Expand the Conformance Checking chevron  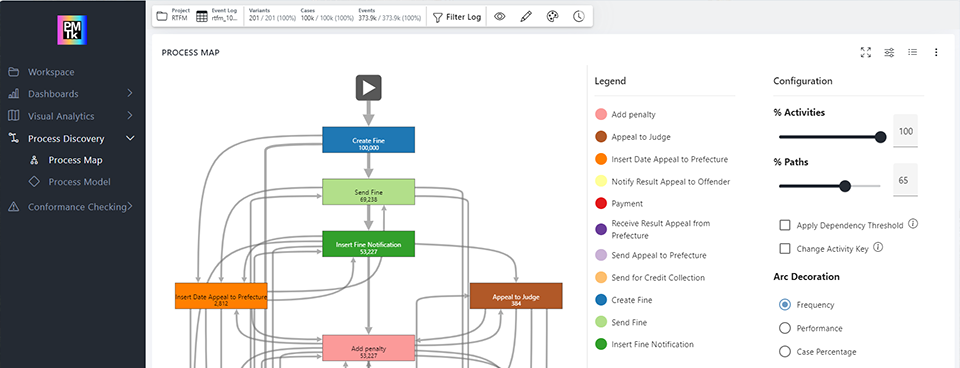coord(130,207)
